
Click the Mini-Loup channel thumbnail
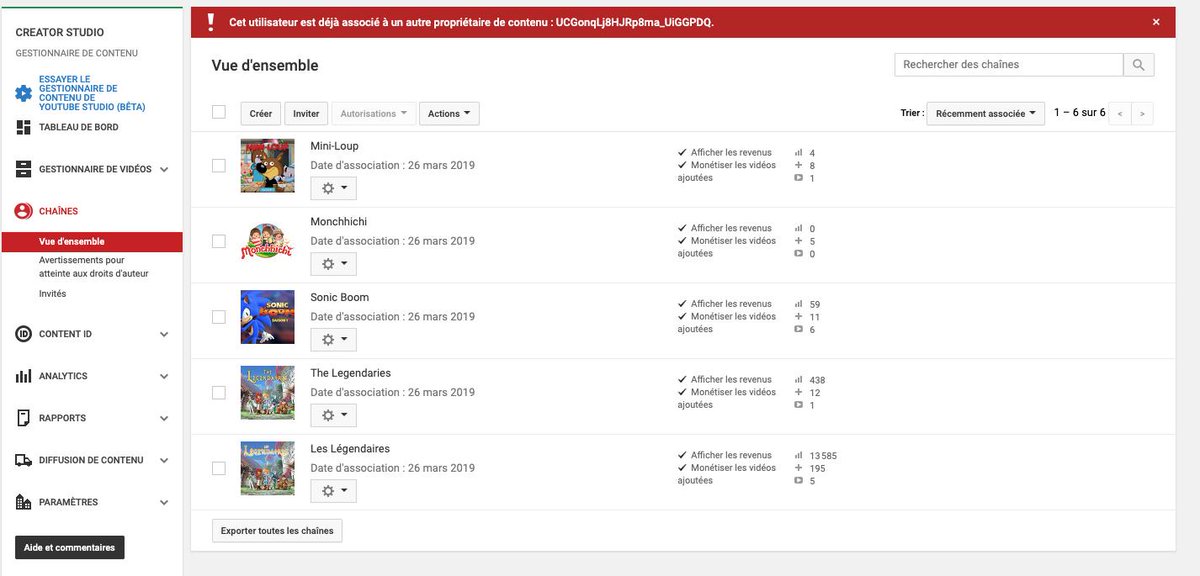268,166
